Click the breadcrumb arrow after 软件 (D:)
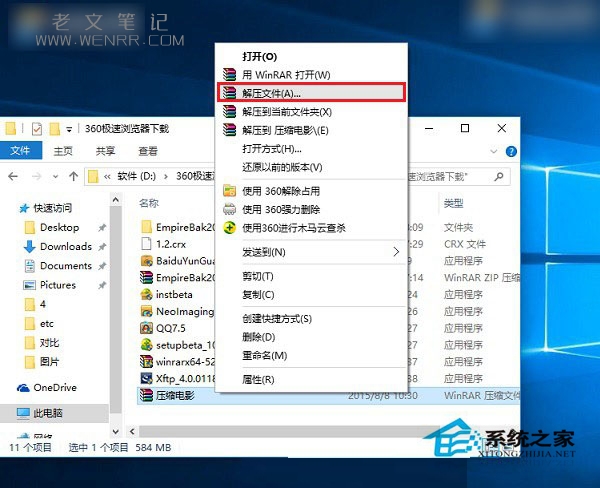The image size is (600, 488). click(x=166, y=176)
